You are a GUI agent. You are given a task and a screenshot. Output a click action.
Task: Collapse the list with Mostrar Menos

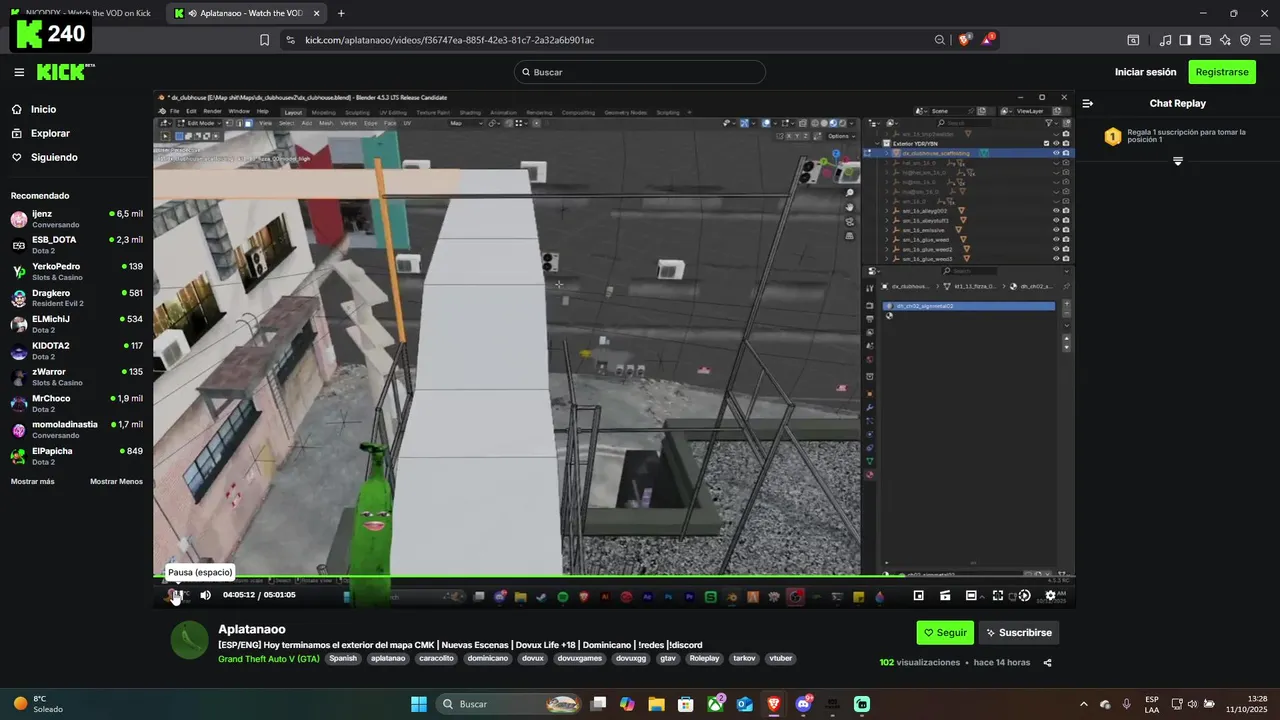(116, 481)
